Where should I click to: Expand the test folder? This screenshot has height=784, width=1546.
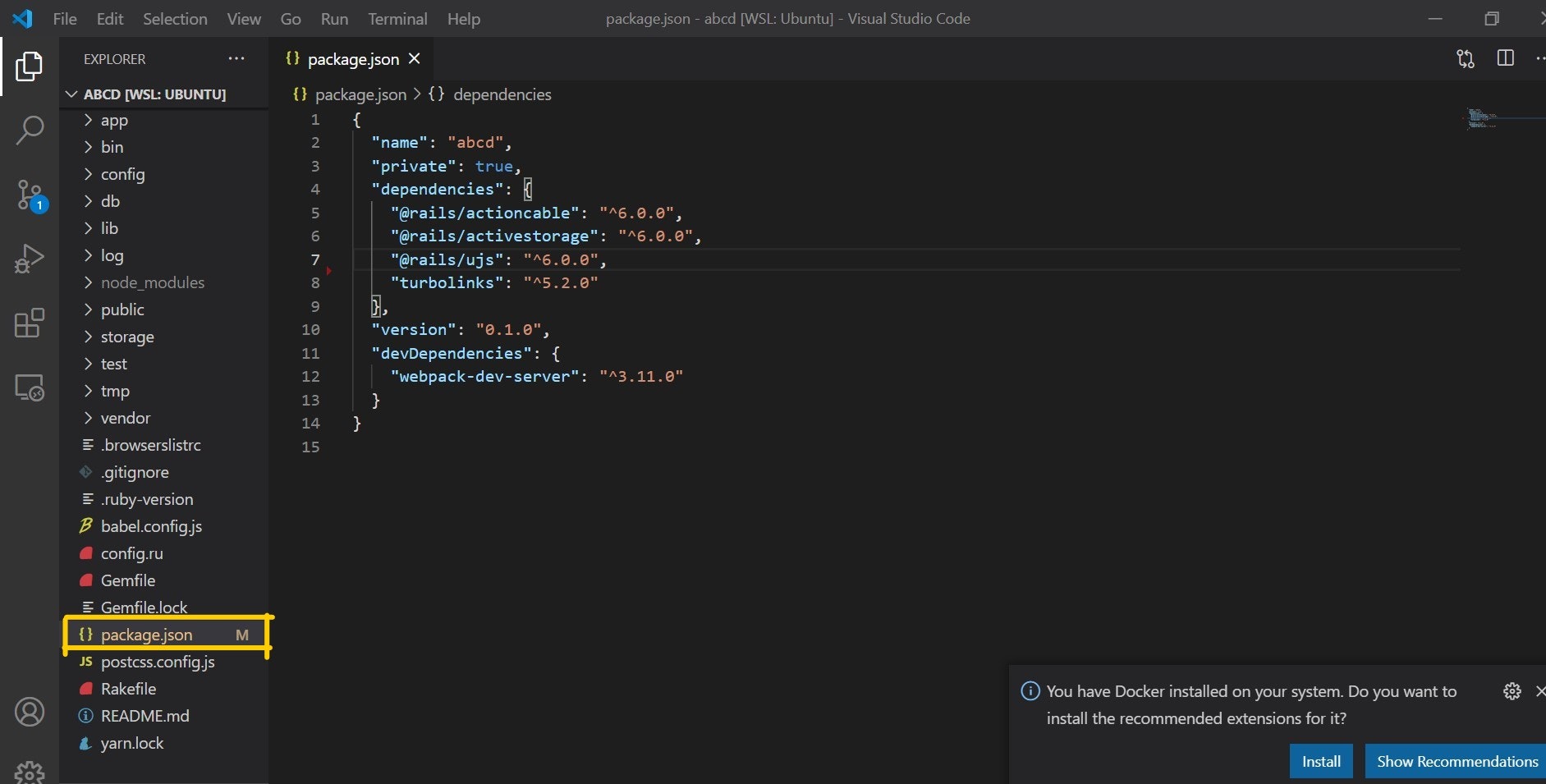point(164,364)
